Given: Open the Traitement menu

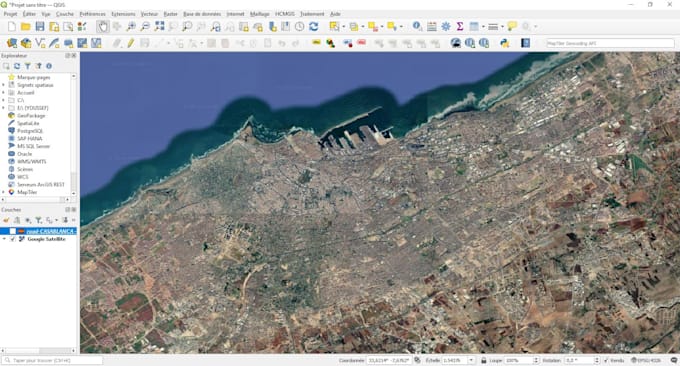Looking at the screenshot, I should (312, 14).
